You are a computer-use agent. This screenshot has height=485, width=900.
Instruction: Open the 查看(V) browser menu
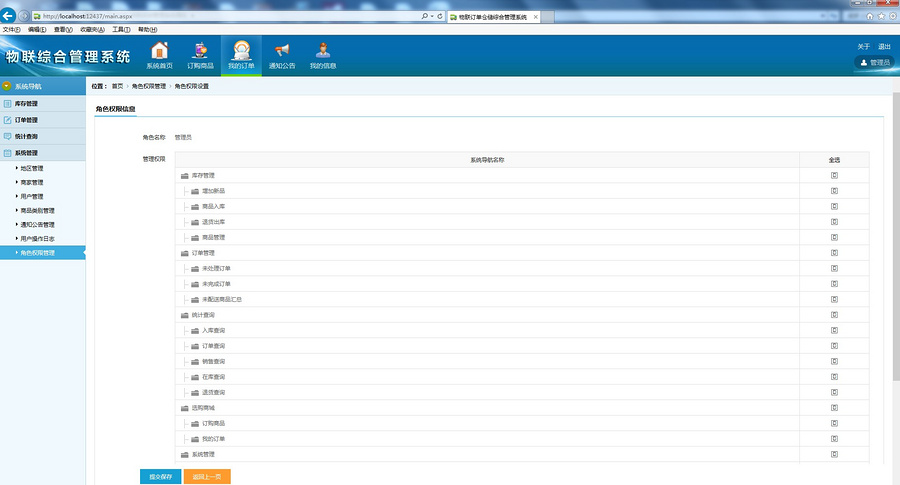point(63,30)
